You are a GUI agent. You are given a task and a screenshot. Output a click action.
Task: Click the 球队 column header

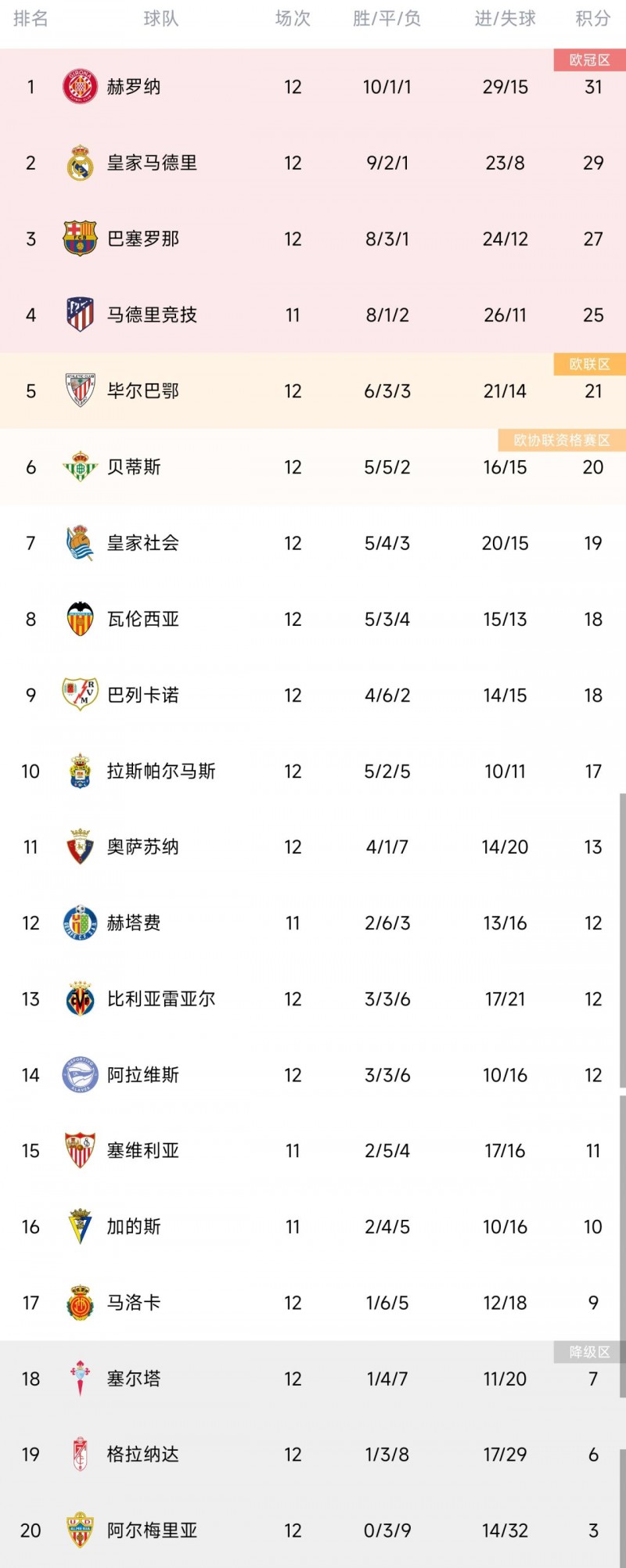click(x=161, y=19)
